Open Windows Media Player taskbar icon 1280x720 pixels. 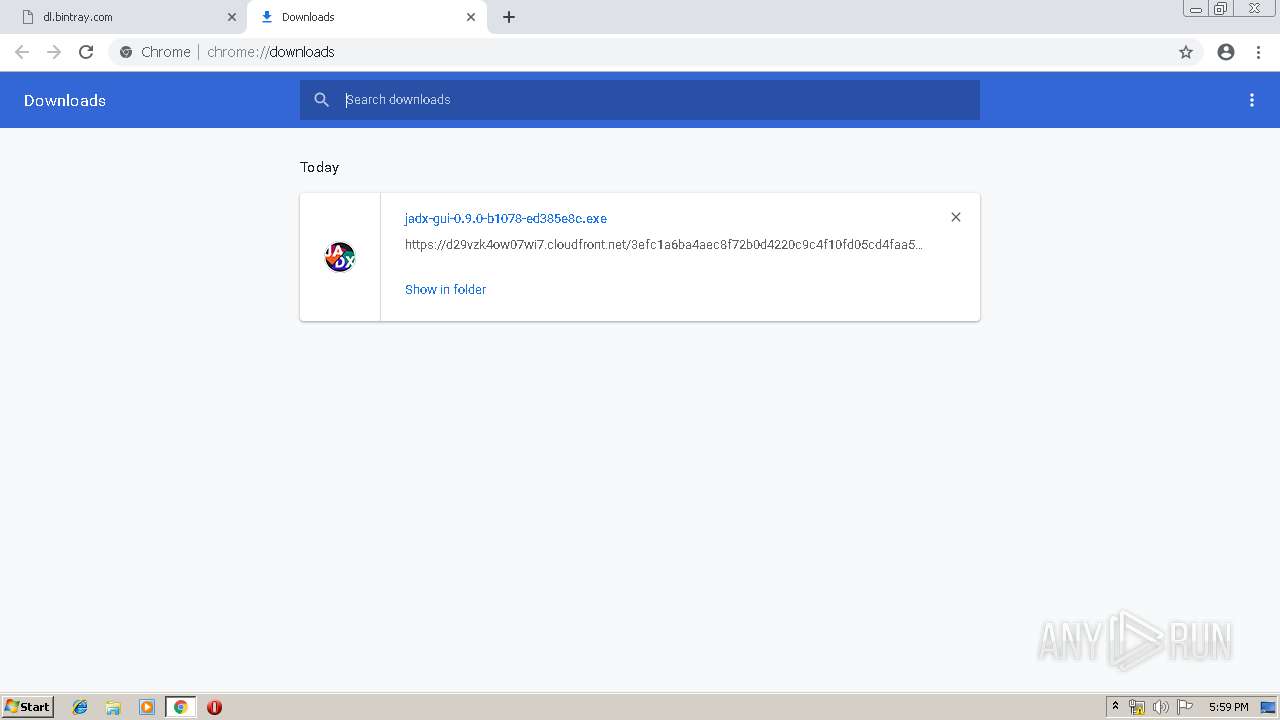(x=146, y=707)
